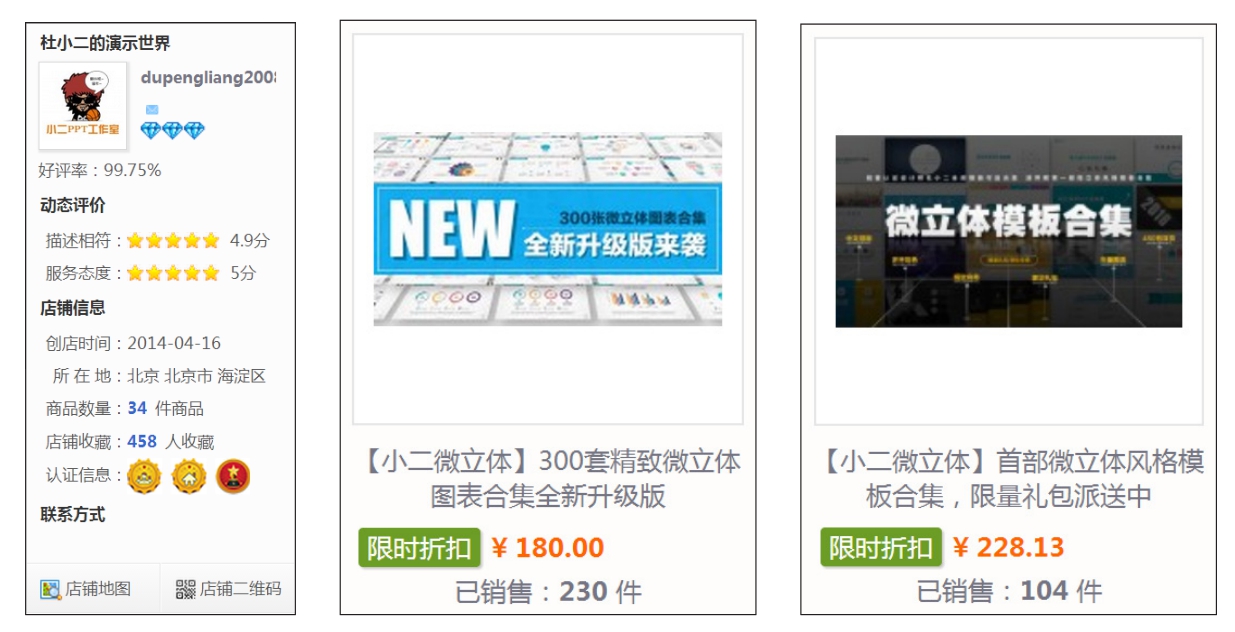
Task: Click the blue diamond seller rank icons
Action: point(172,130)
